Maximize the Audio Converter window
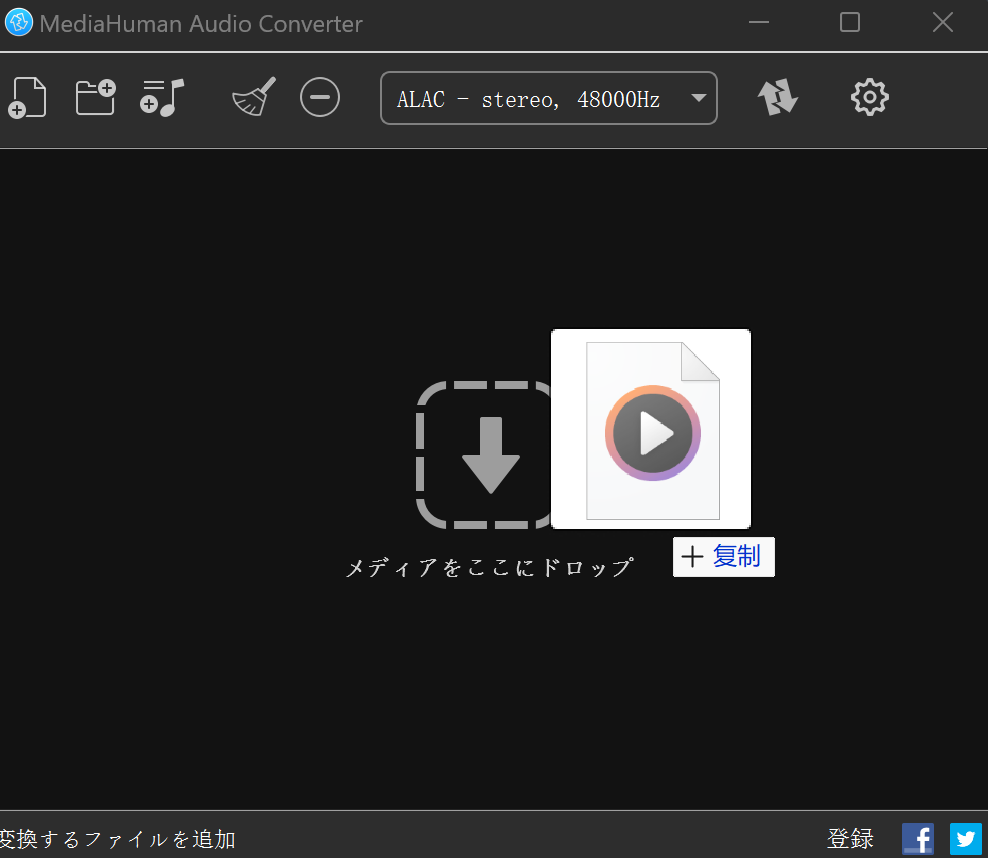The height and width of the screenshot is (858, 988). click(x=849, y=23)
